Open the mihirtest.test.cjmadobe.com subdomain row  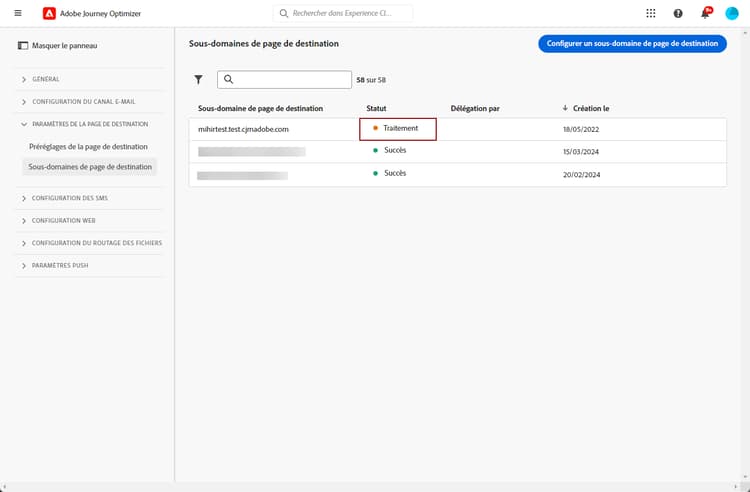coord(244,129)
